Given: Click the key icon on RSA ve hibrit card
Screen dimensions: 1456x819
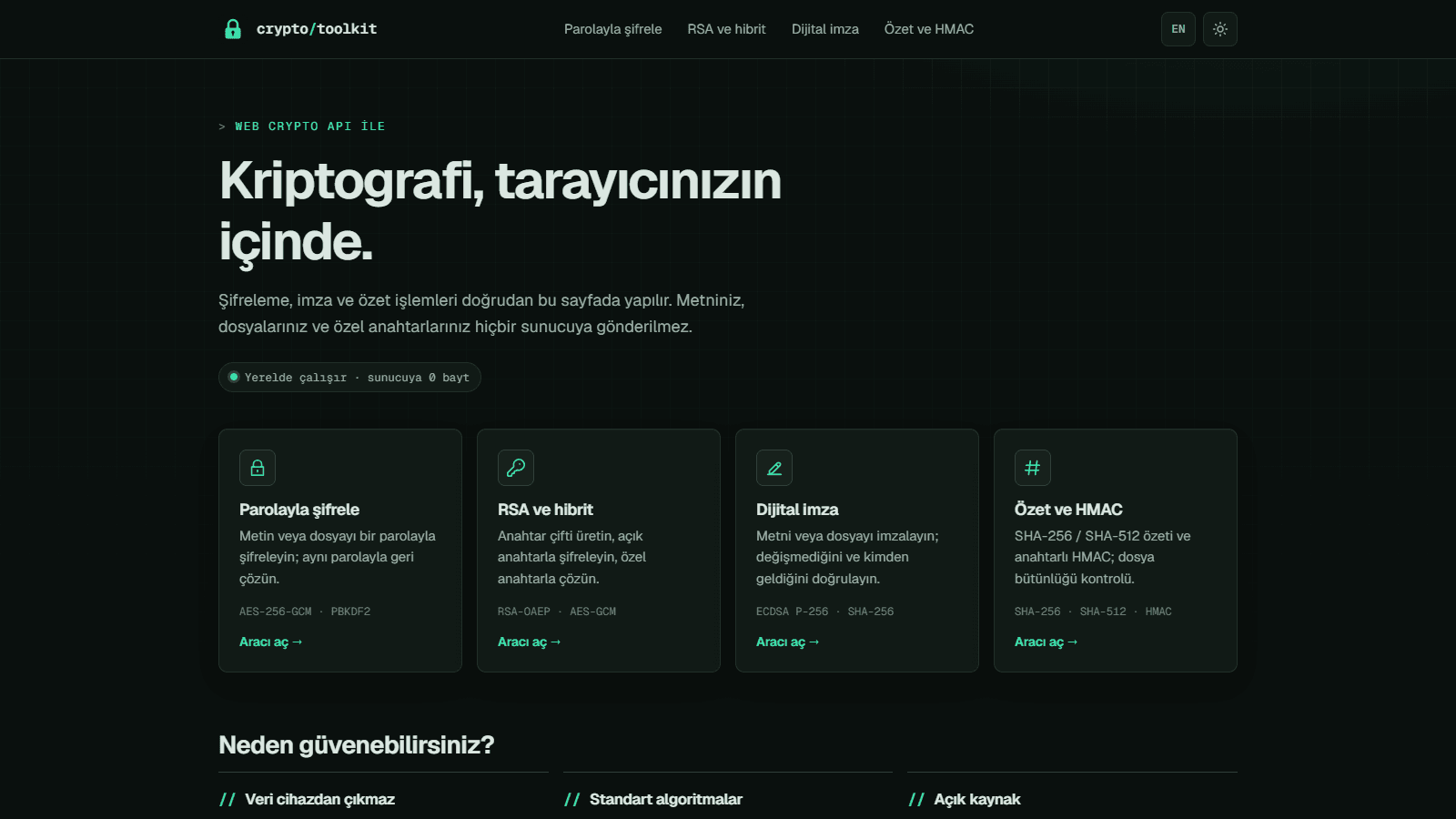Looking at the screenshot, I should (516, 468).
